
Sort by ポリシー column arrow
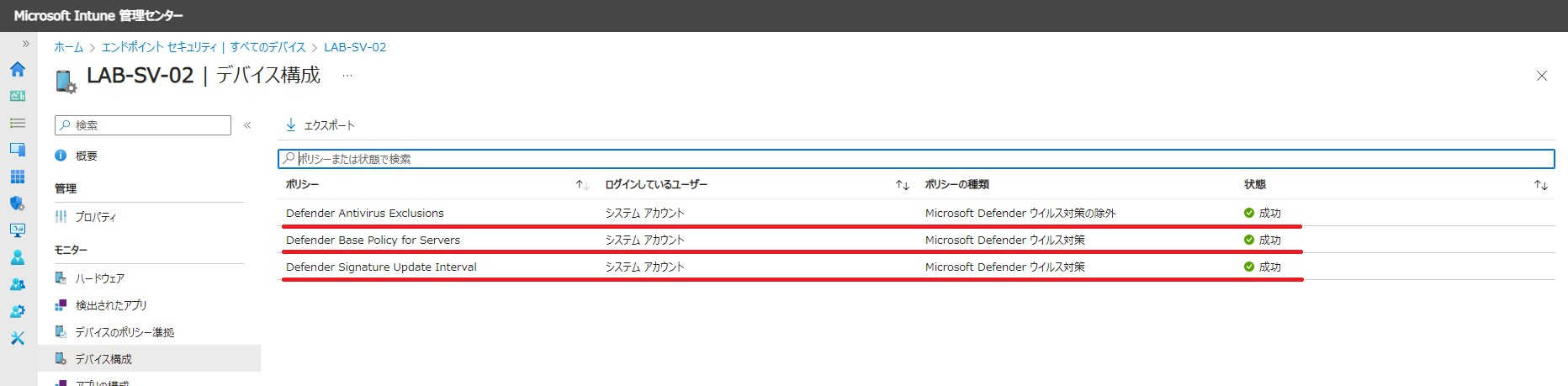pos(582,185)
